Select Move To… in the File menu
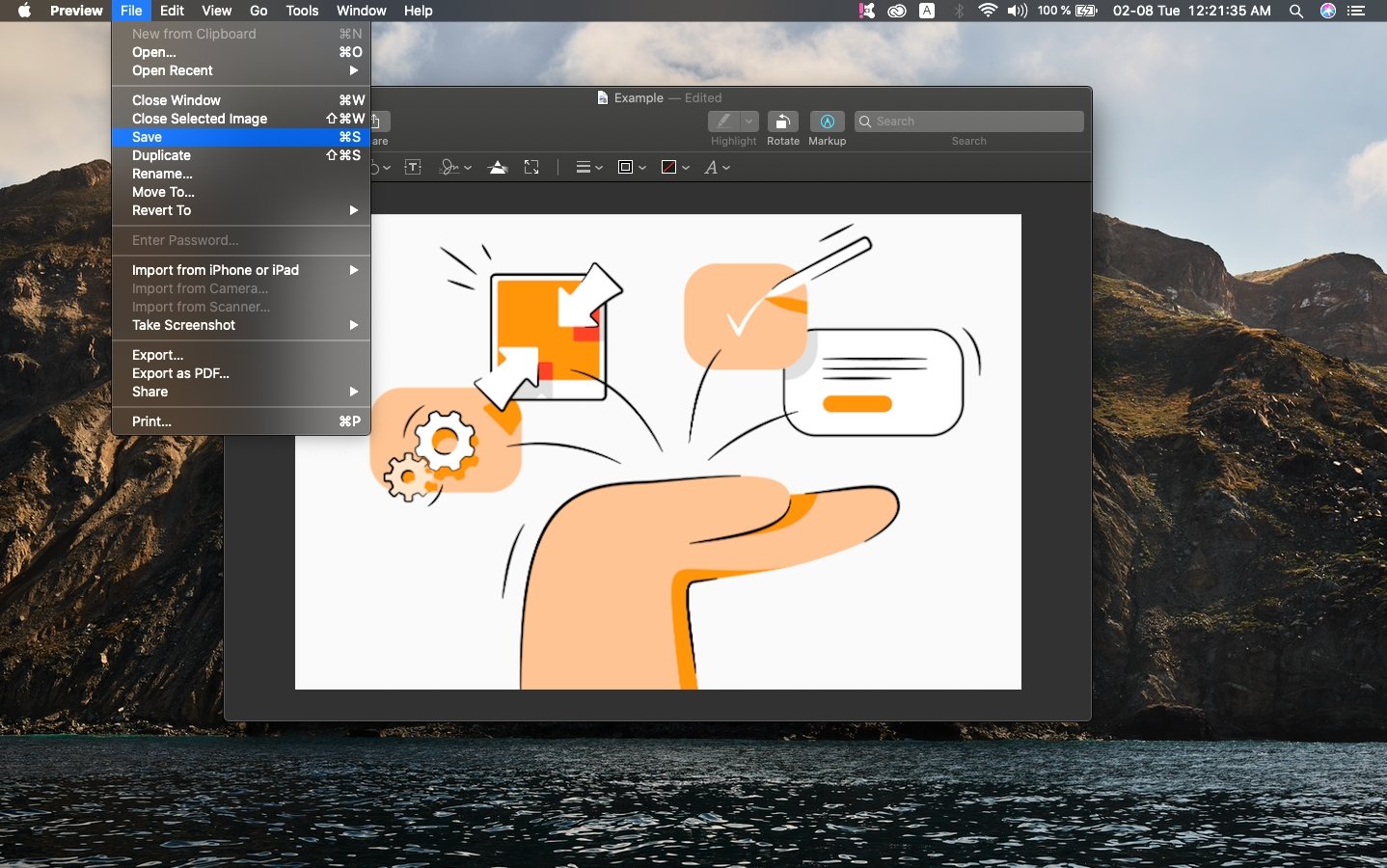The image size is (1387, 868). tap(241, 192)
